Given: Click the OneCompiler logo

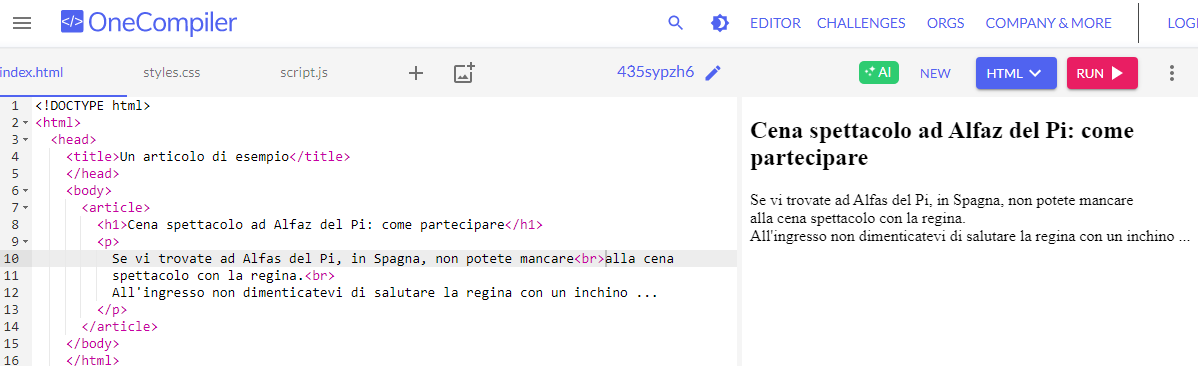Looking at the screenshot, I should [149, 23].
